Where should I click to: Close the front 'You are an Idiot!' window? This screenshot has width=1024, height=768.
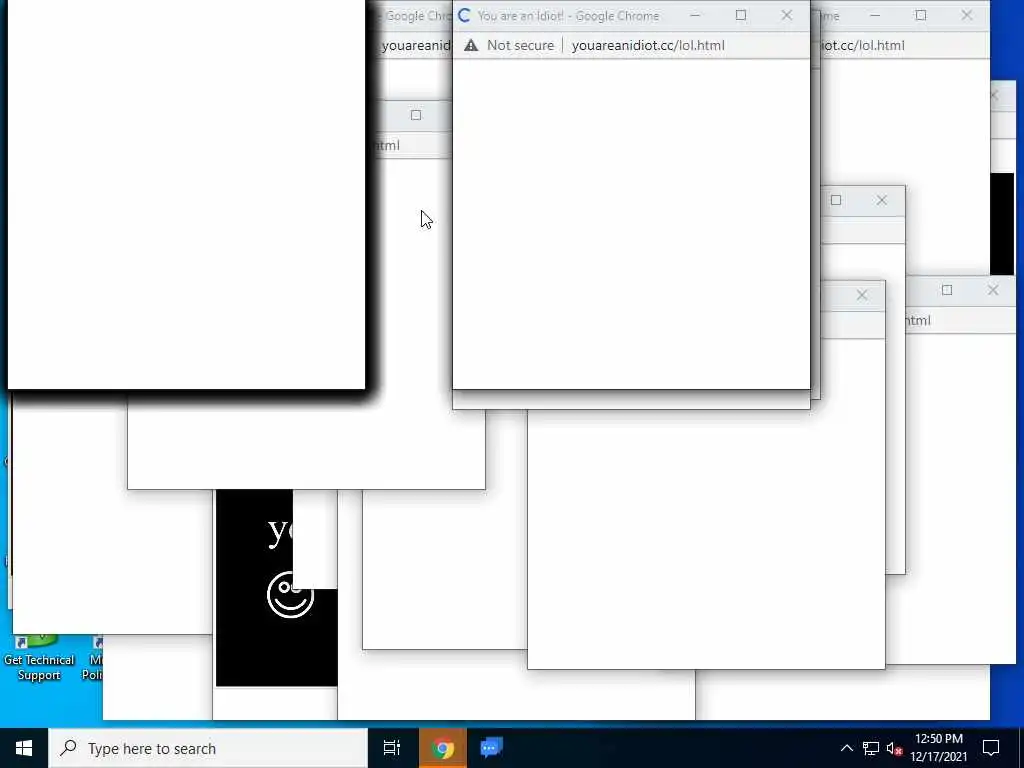tap(786, 15)
